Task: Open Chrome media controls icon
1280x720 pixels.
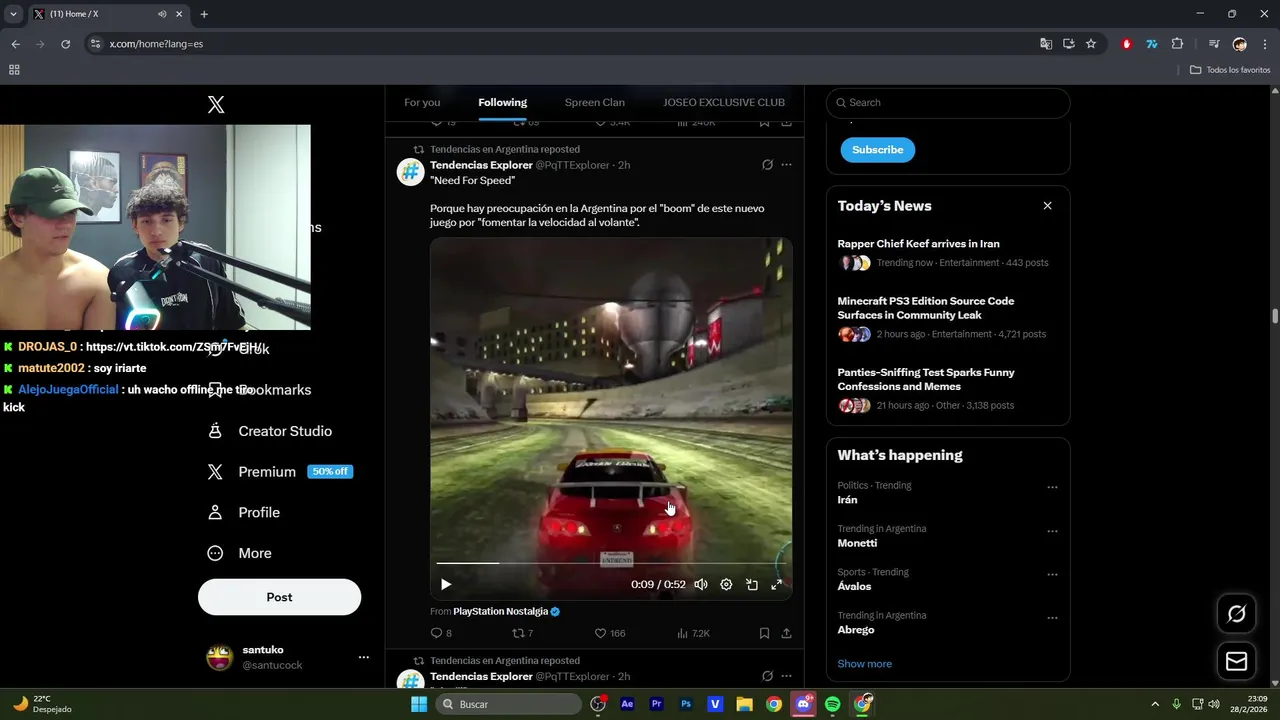Action: [x=1213, y=44]
